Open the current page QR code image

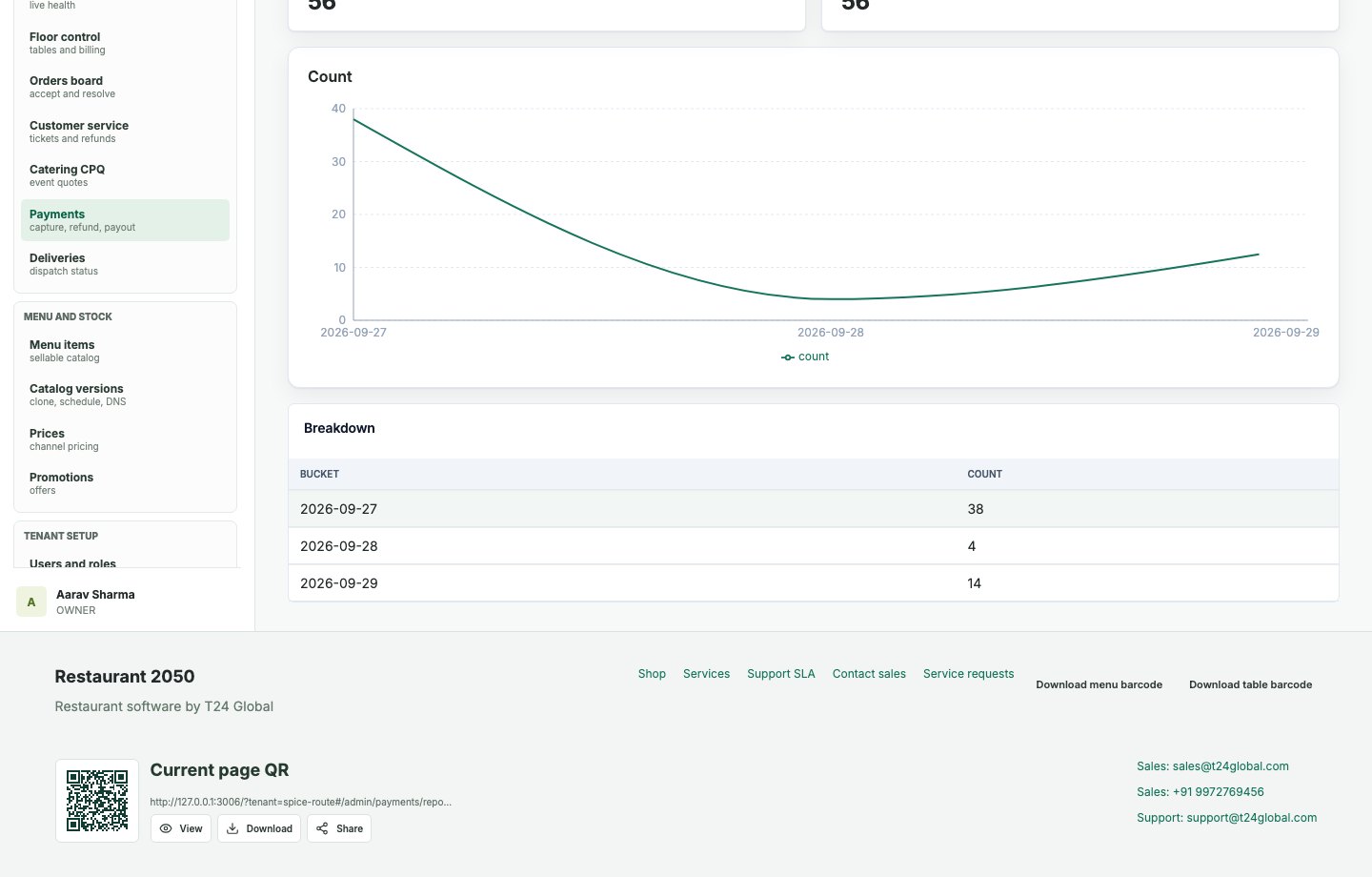click(x=97, y=801)
